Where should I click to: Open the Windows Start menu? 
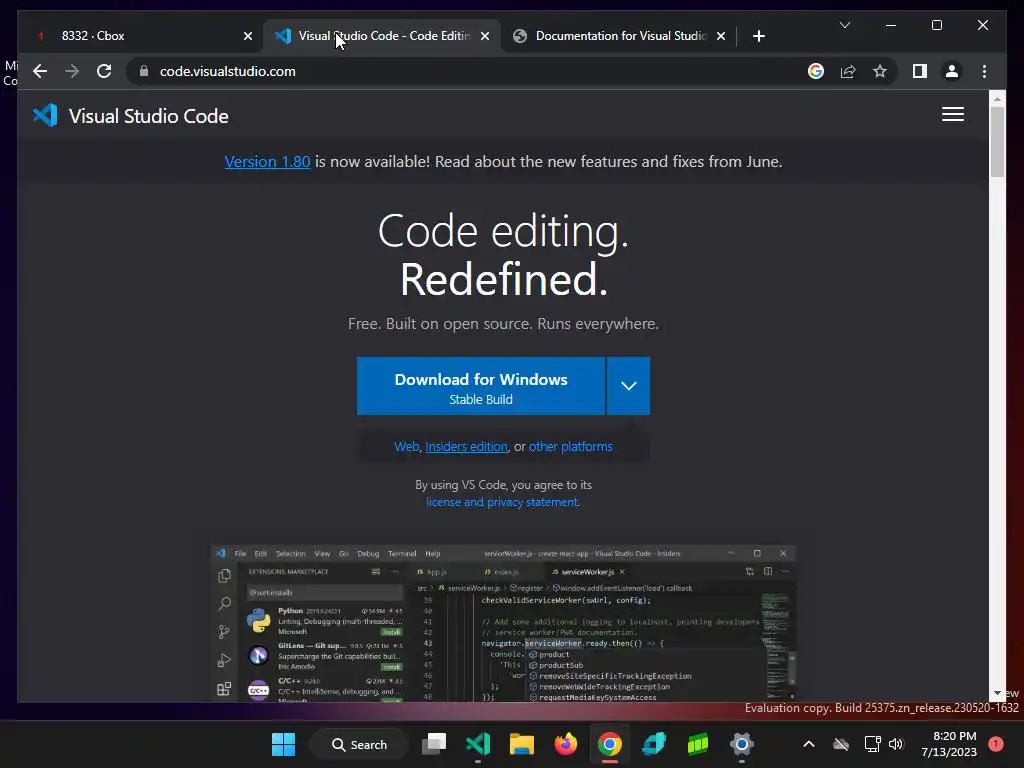click(x=283, y=744)
